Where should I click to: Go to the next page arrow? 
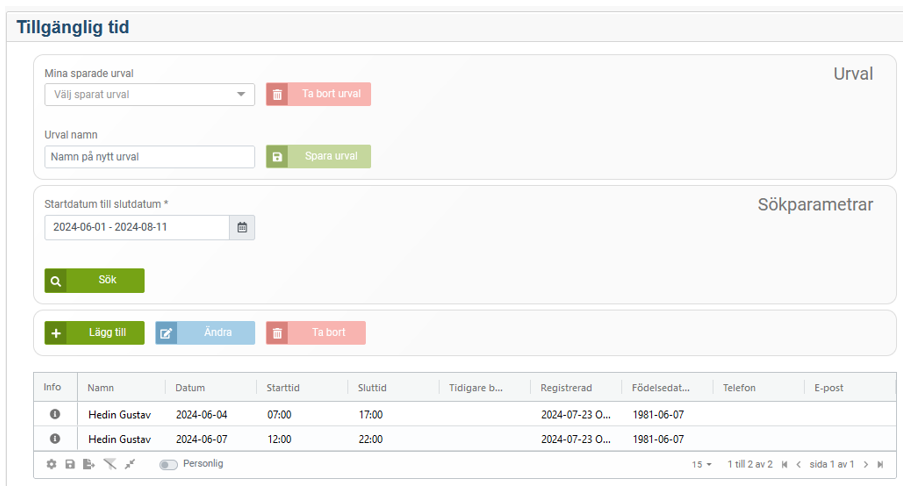coord(865,465)
